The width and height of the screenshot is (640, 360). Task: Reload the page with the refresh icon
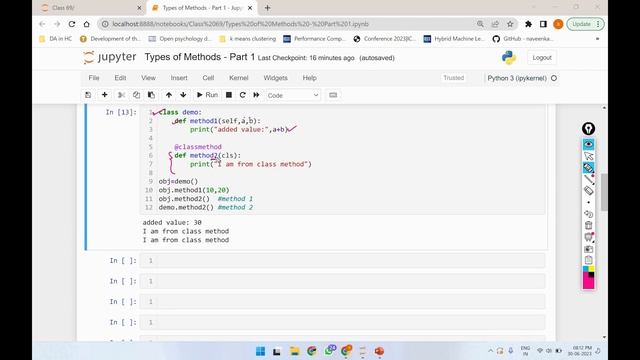(72, 24)
